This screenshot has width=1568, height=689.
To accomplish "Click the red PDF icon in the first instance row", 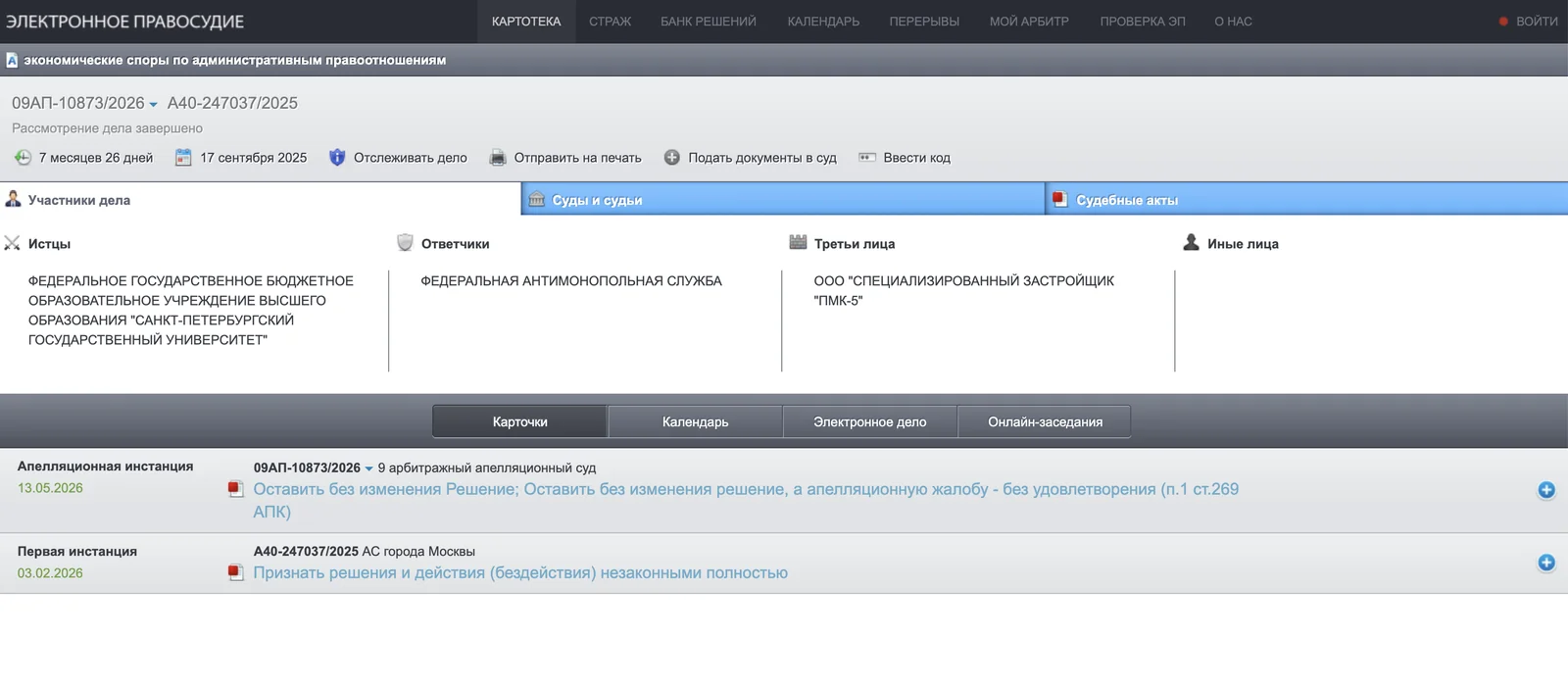I will (235, 572).
